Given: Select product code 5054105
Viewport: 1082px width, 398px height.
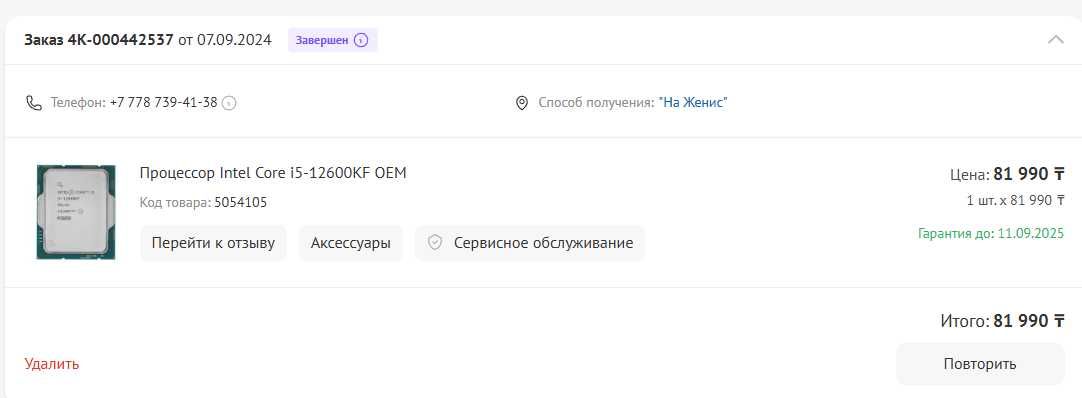Looking at the screenshot, I should pos(241,202).
